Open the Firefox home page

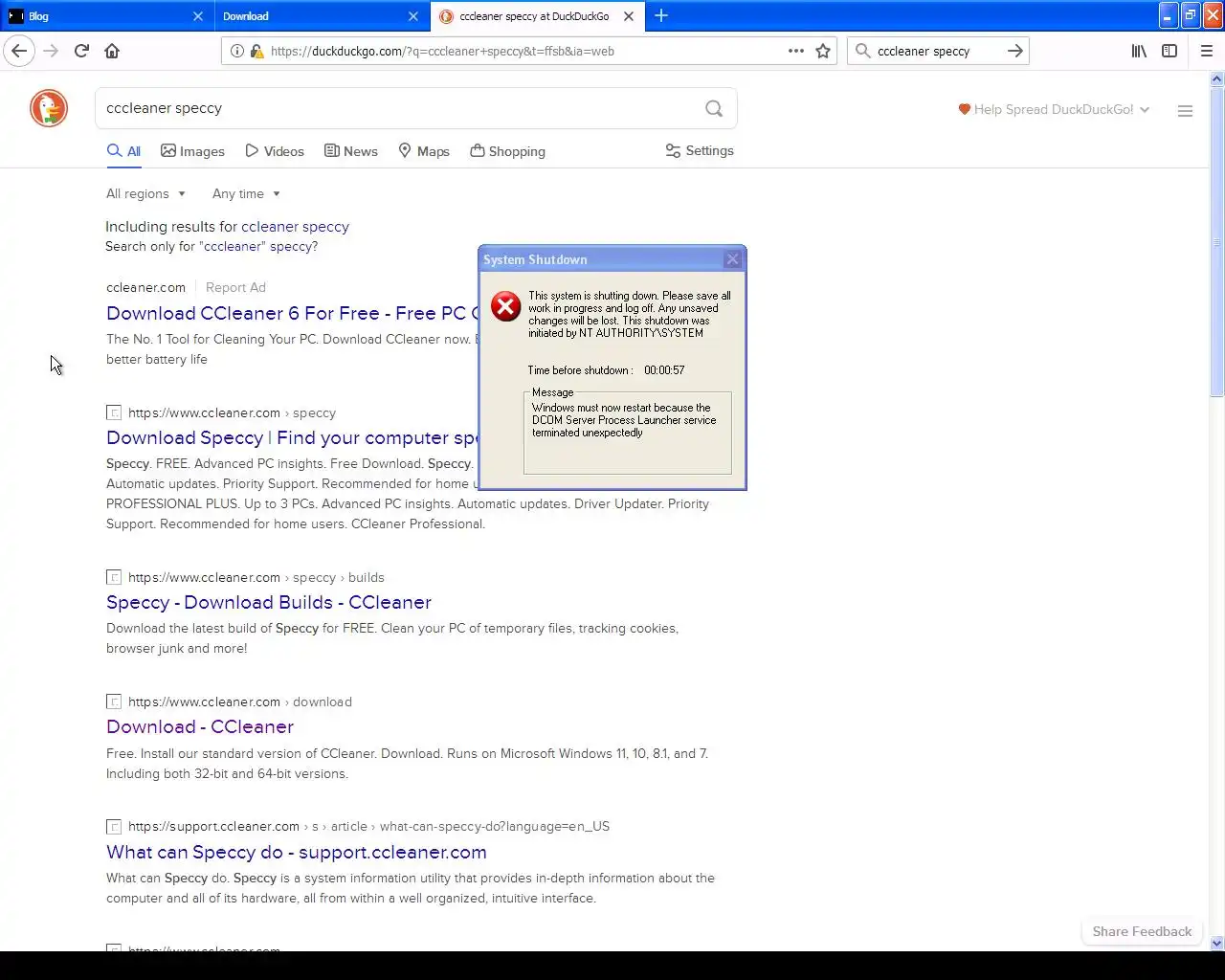(x=112, y=51)
